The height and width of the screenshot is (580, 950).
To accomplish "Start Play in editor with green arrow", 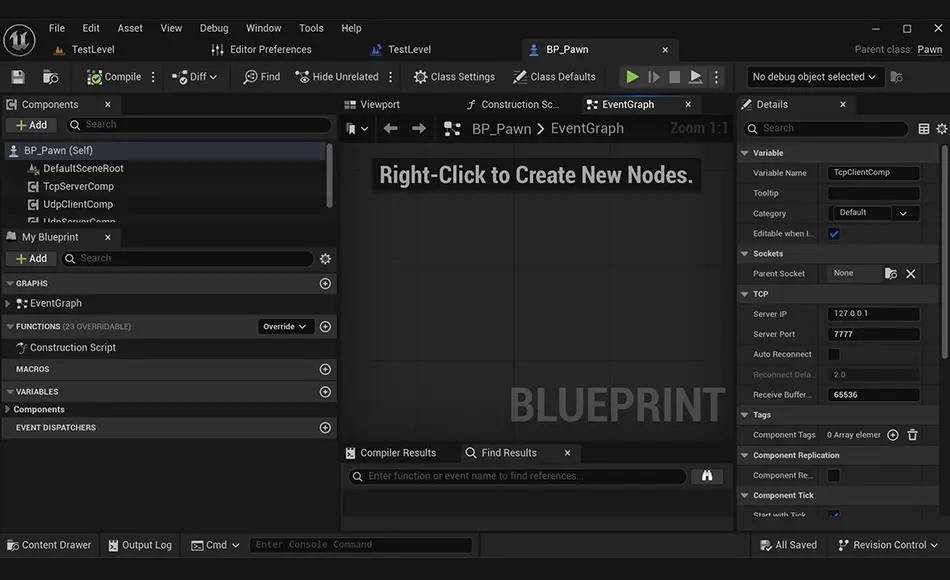I will (x=632, y=77).
